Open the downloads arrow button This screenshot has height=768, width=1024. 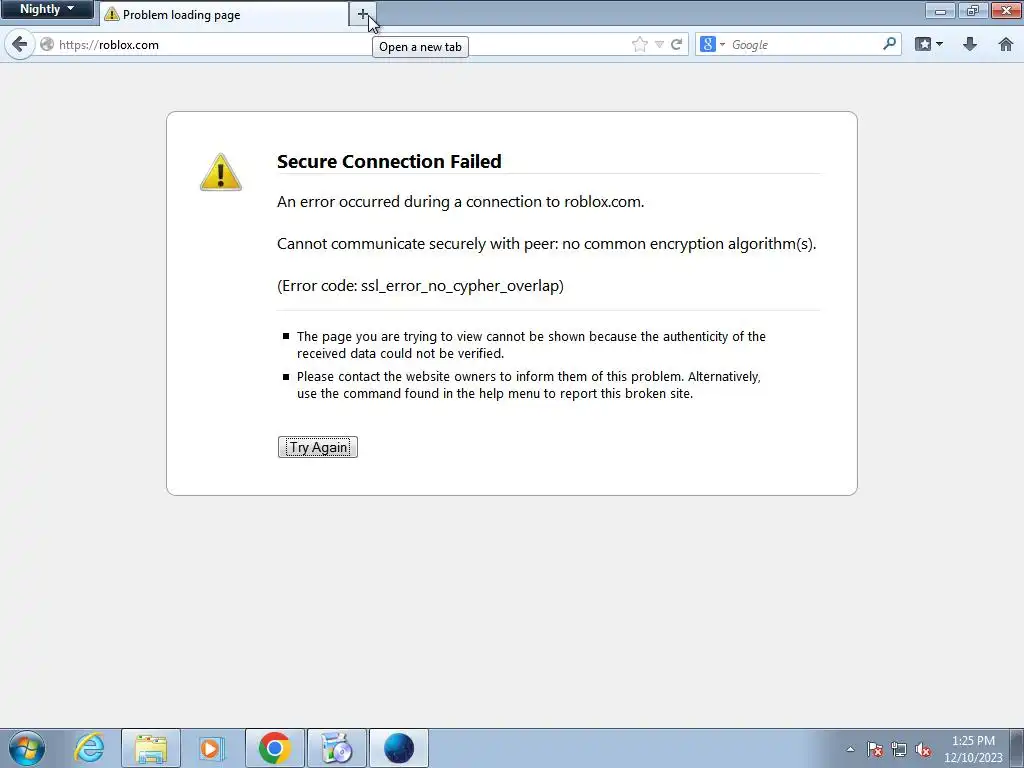pyautogui.click(x=970, y=44)
